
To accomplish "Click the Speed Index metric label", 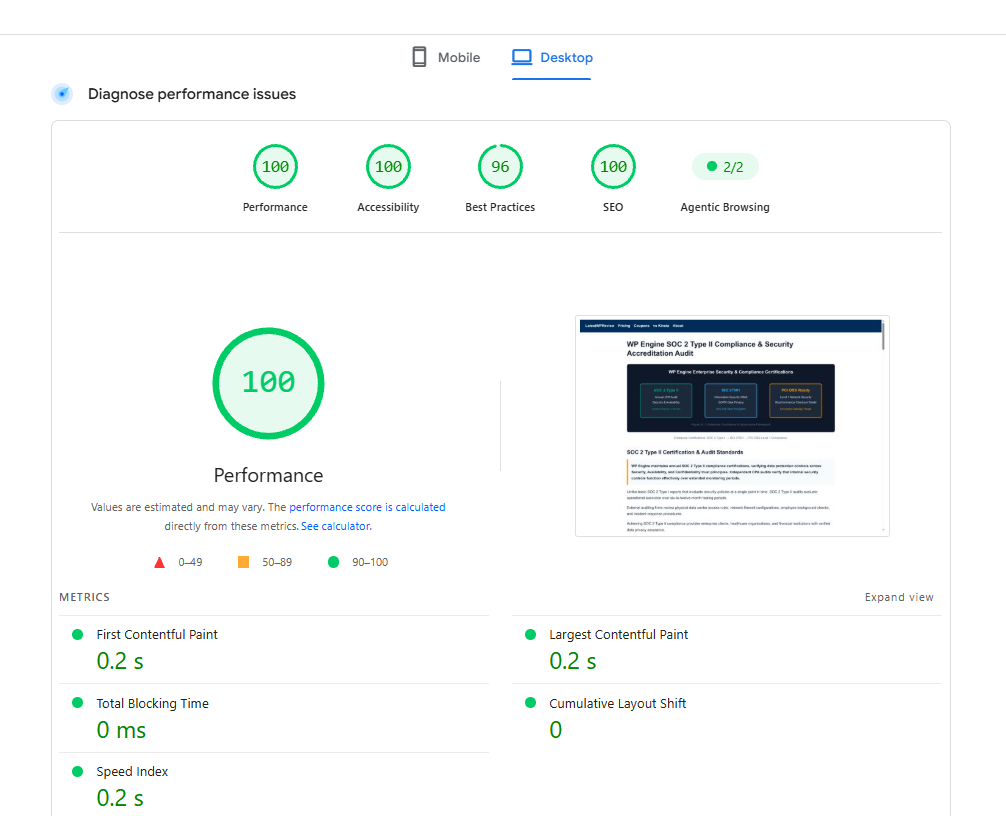I will pyautogui.click(x=132, y=772).
